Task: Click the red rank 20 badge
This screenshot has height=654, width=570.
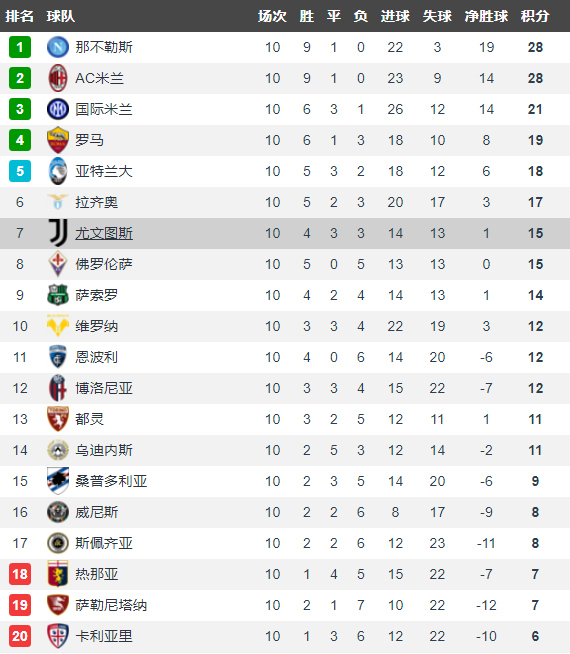Action: click(x=20, y=636)
